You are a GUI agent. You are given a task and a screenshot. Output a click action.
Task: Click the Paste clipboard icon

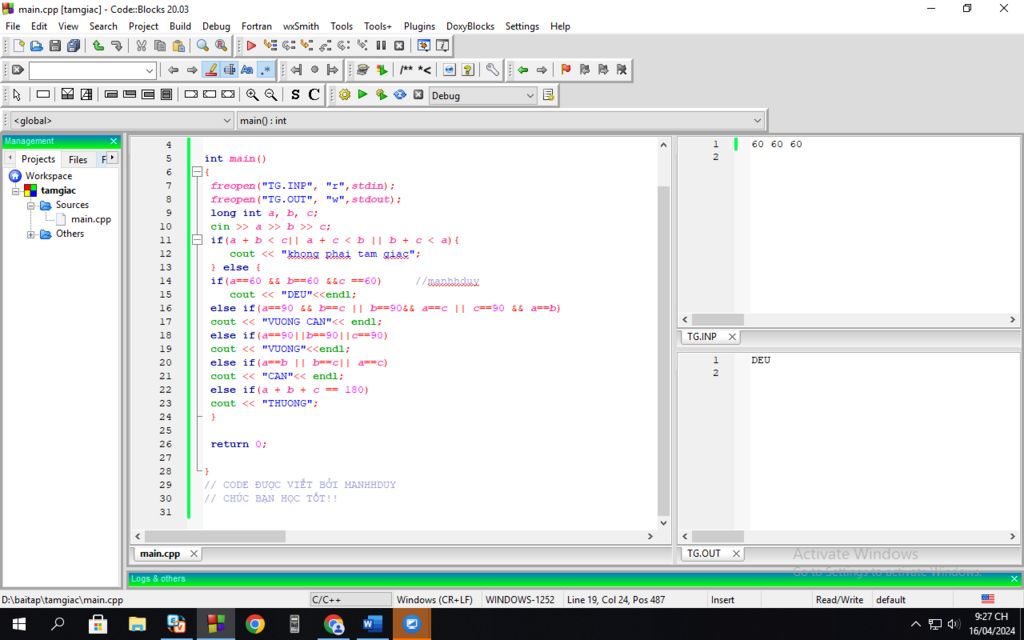pos(178,46)
